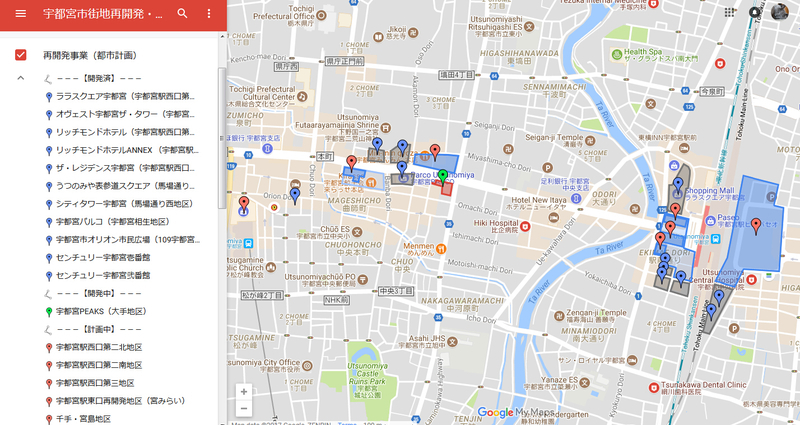This screenshot has width=800, height=425.
Task: Select 宇都宮PEAKS（大手地区） green entry
Action: (101, 311)
